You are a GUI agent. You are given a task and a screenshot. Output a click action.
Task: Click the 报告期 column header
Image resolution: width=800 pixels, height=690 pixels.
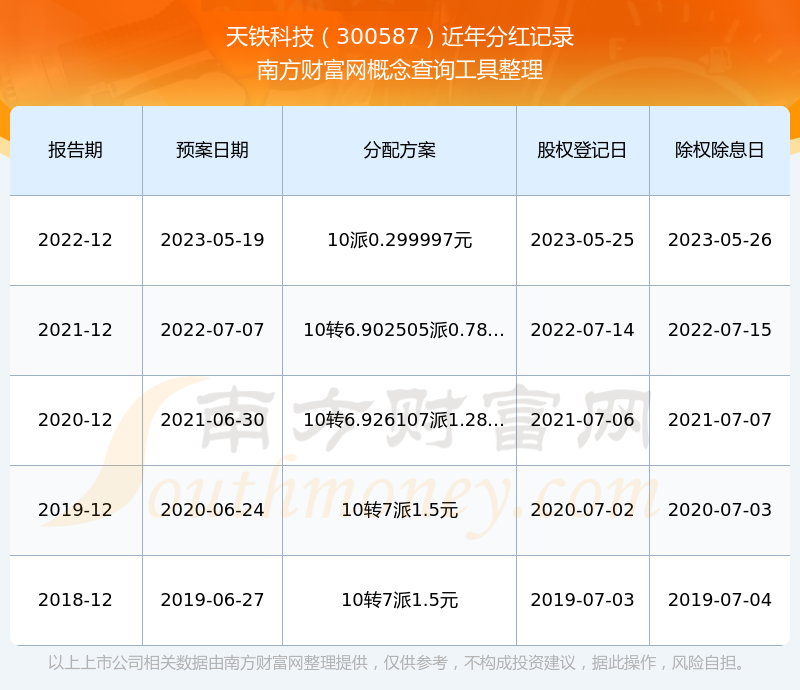[76, 150]
